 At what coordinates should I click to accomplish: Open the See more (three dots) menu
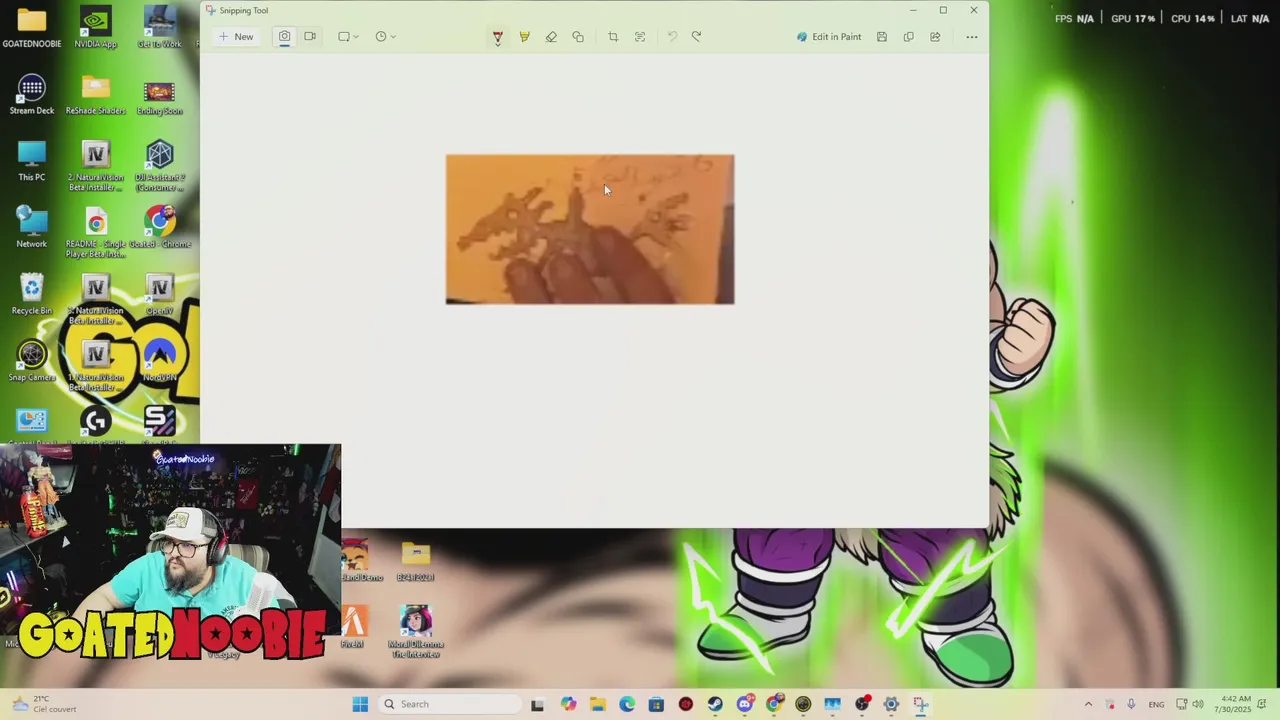[x=971, y=37]
